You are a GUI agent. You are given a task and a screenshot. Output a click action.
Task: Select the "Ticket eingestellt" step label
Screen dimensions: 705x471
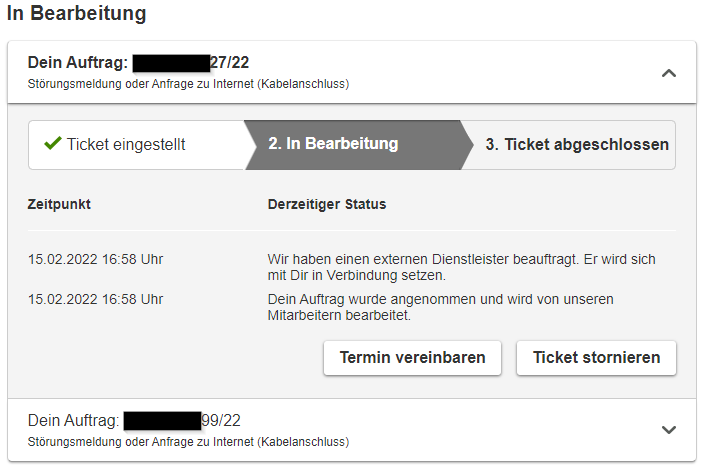tap(125, 144)
